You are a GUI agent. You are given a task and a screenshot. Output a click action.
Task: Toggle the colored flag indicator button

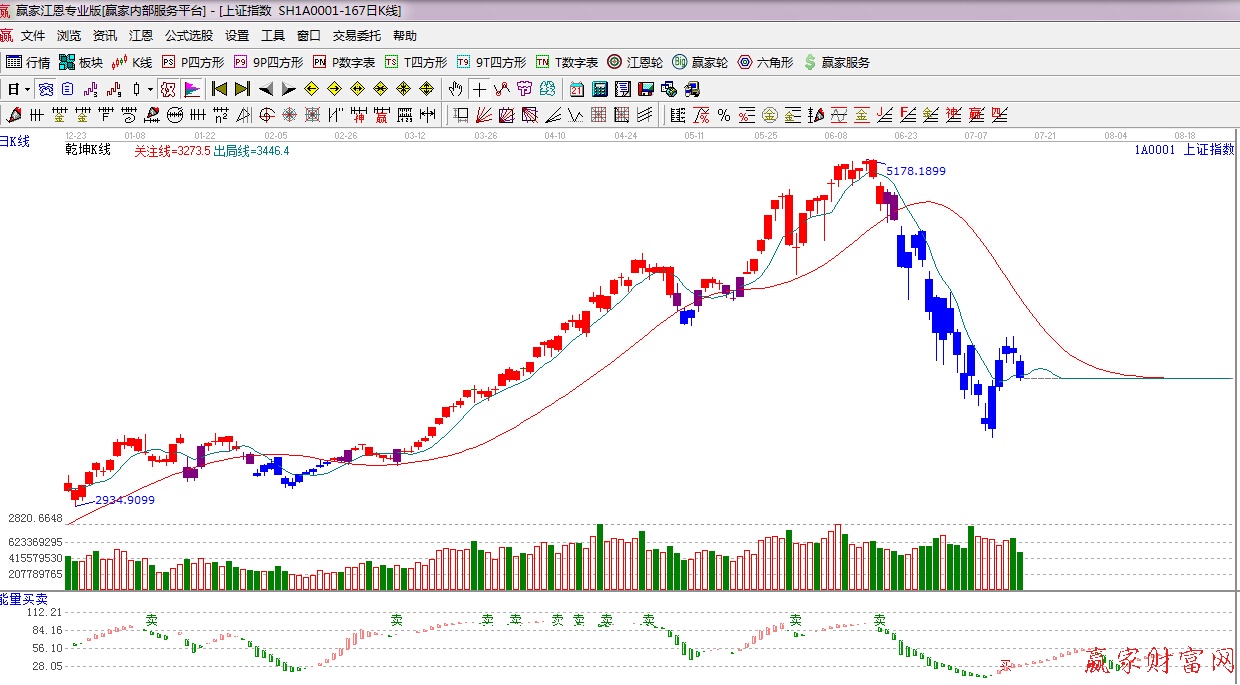point(191,89)
